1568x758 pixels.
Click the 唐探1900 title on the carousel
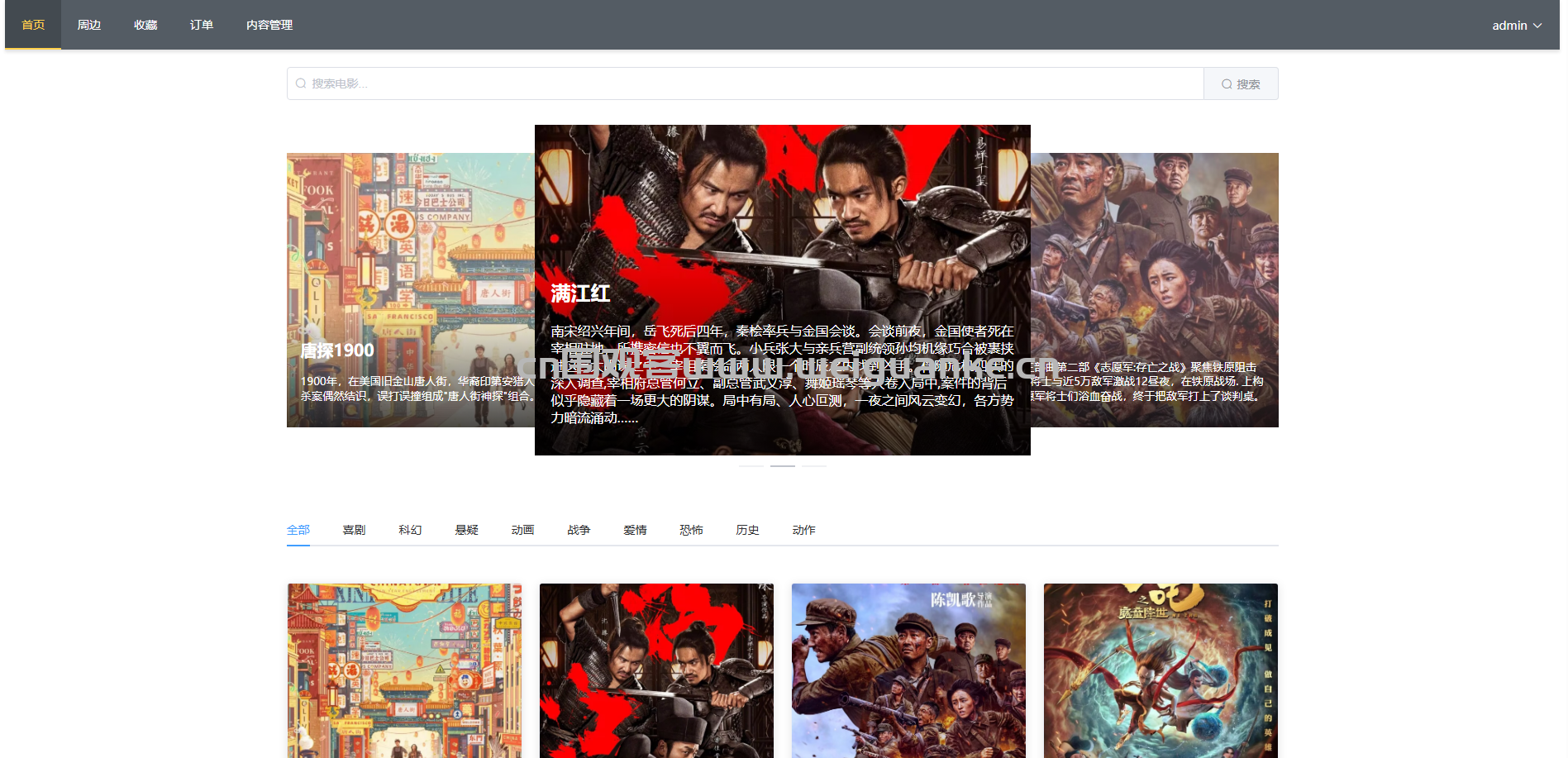[337, 350]
